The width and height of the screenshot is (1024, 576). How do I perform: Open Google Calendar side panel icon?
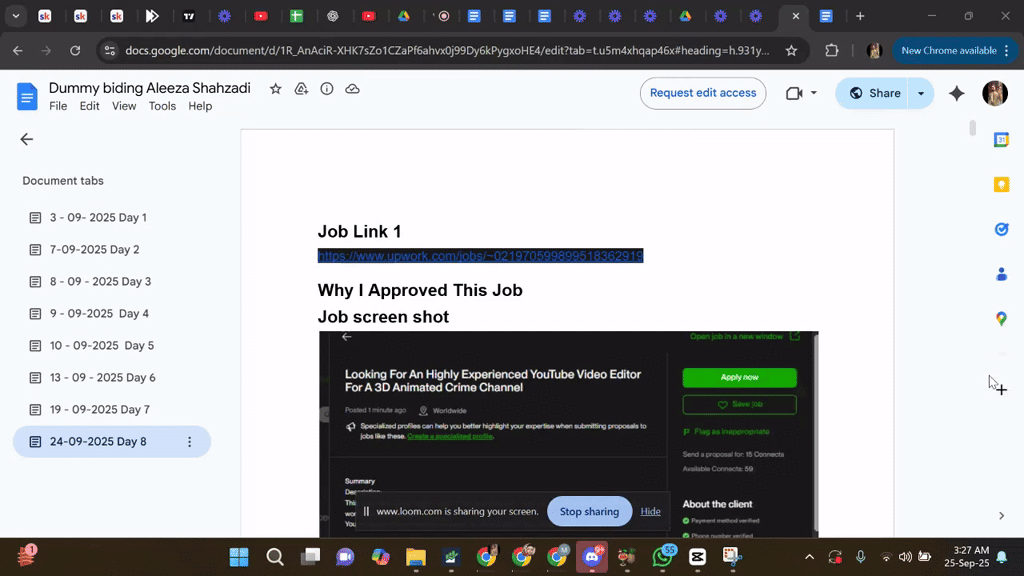[1001, 140]
